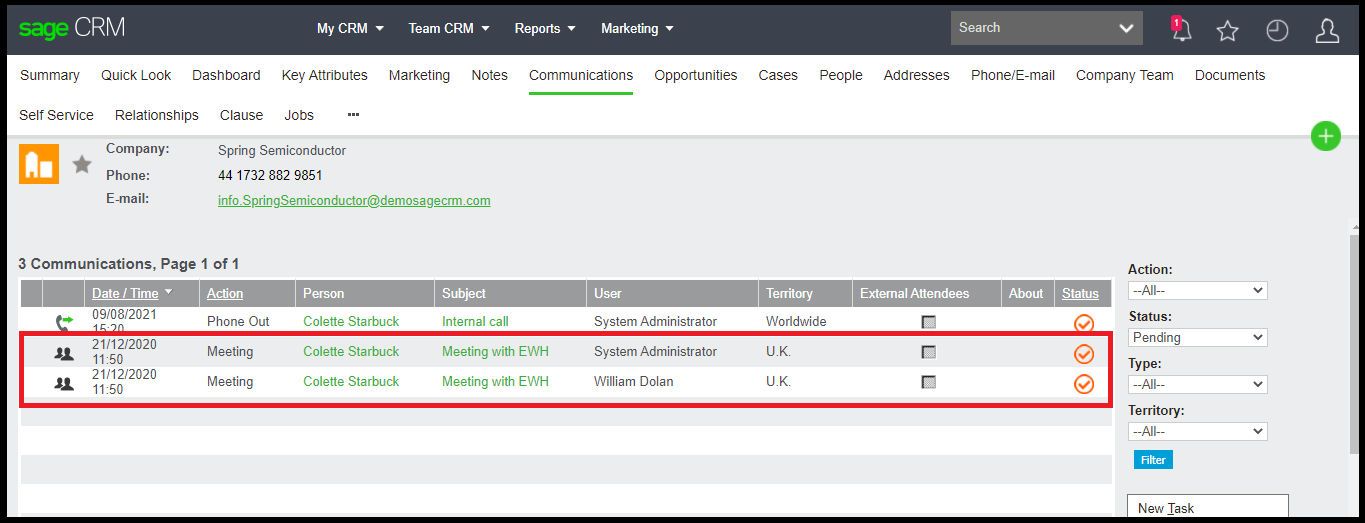1365x523 pixels.
Task: Open recent items clock icon
Action: pyautogui.click(x=1277, y=31)
